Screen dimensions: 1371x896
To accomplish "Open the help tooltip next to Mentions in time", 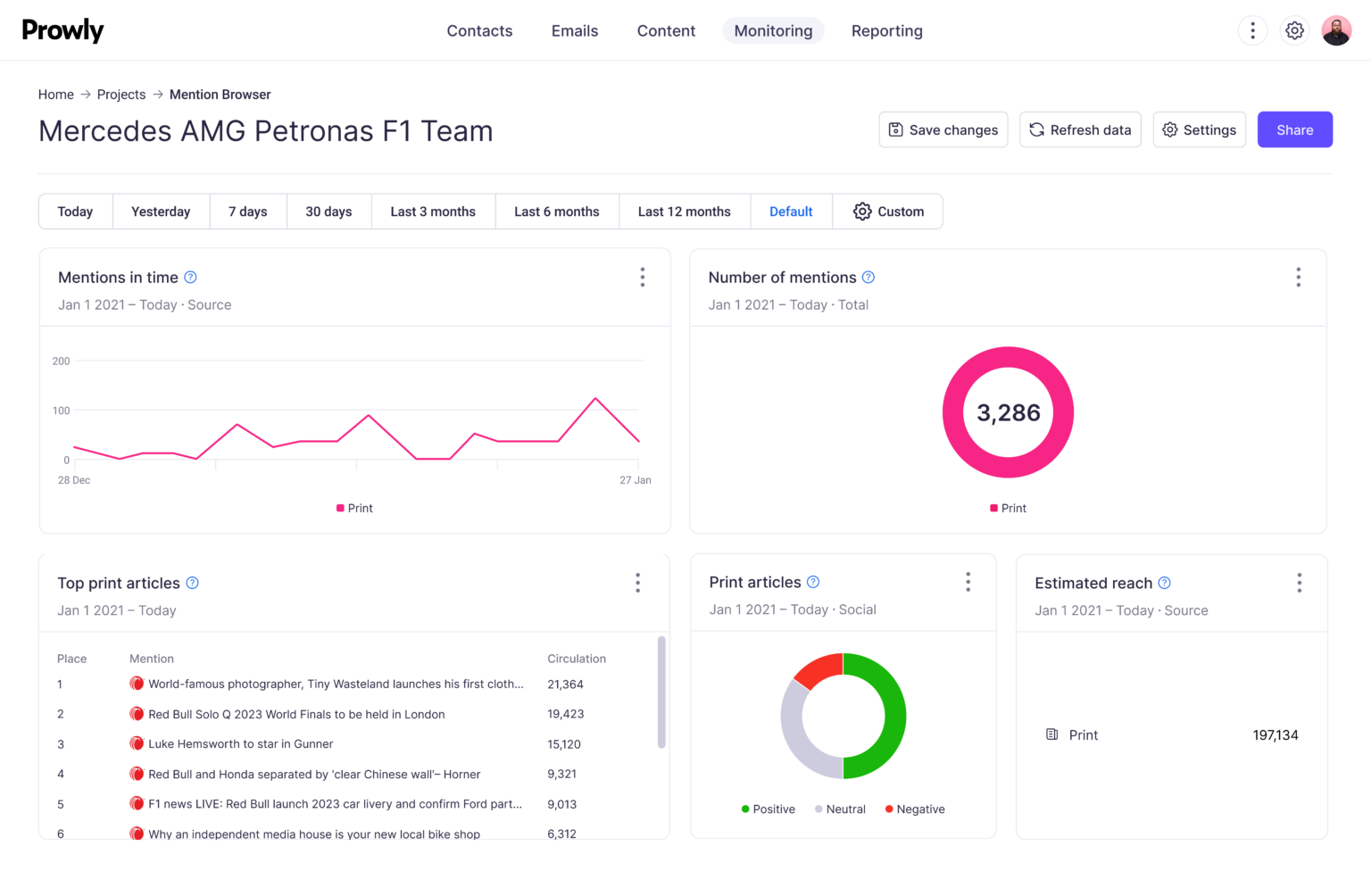I will tap(190, 278).
